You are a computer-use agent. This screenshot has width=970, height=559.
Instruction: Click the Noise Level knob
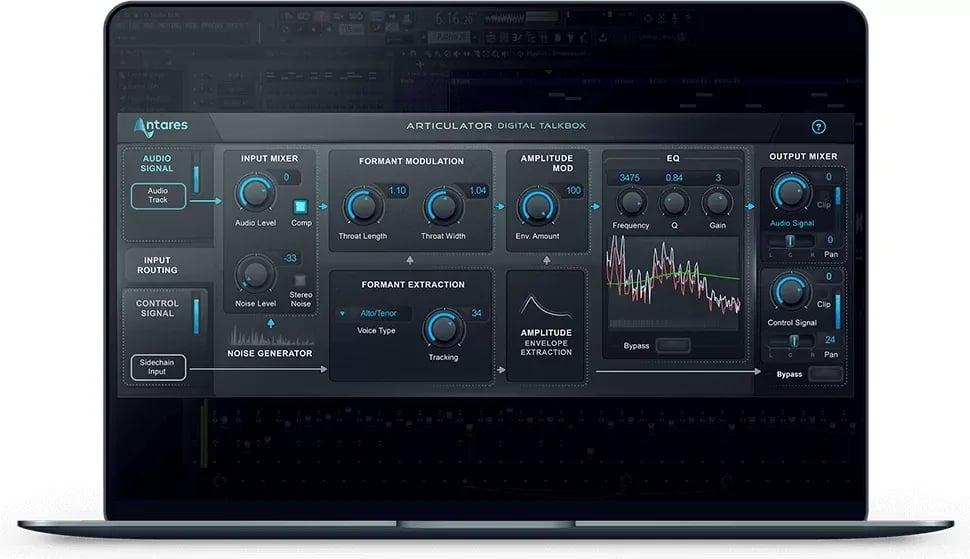click(x=255, y=273)
